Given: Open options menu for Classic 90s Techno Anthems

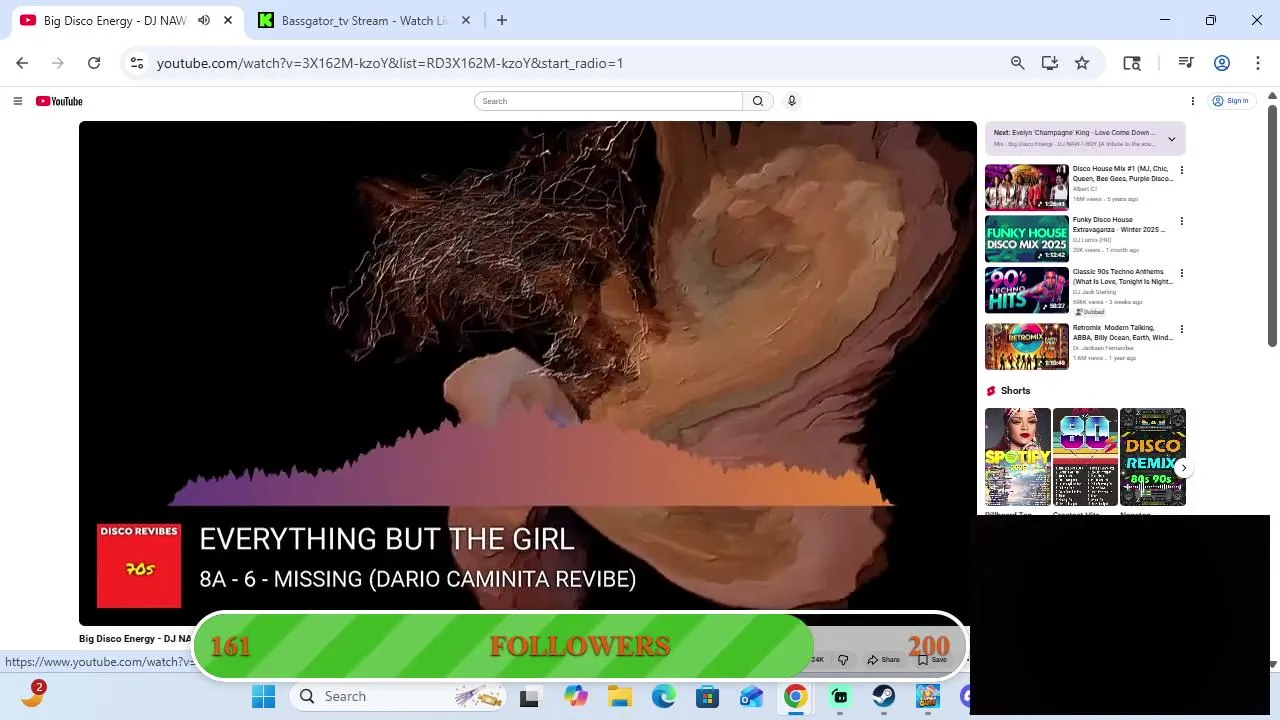Looking at the screenshot, I should point(1181,273).
